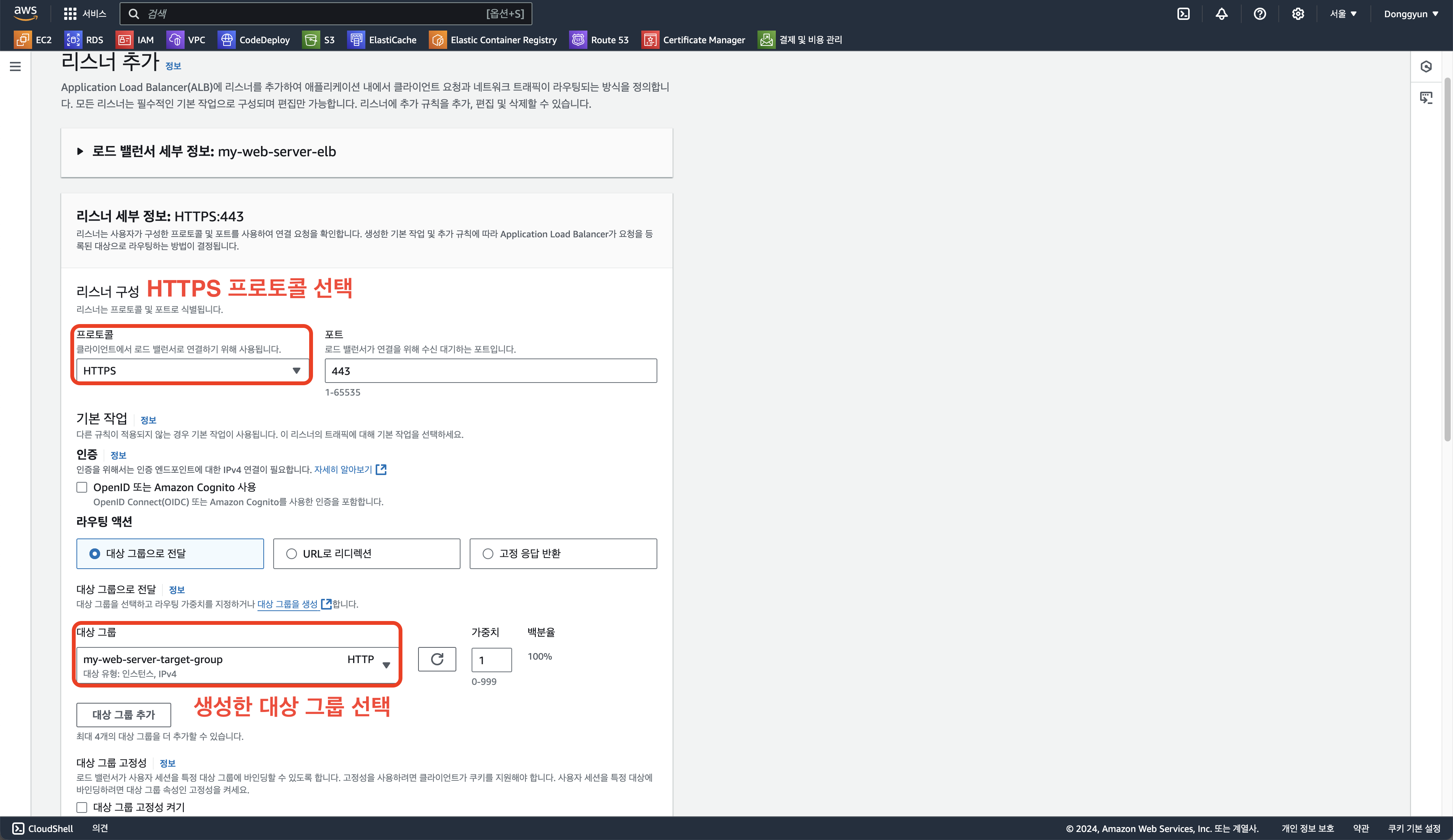The width and height of the screenshot is (1453, 840).
Task: Select the 고정 응답 반환 radio option
Action: click(x=488, y=553)
